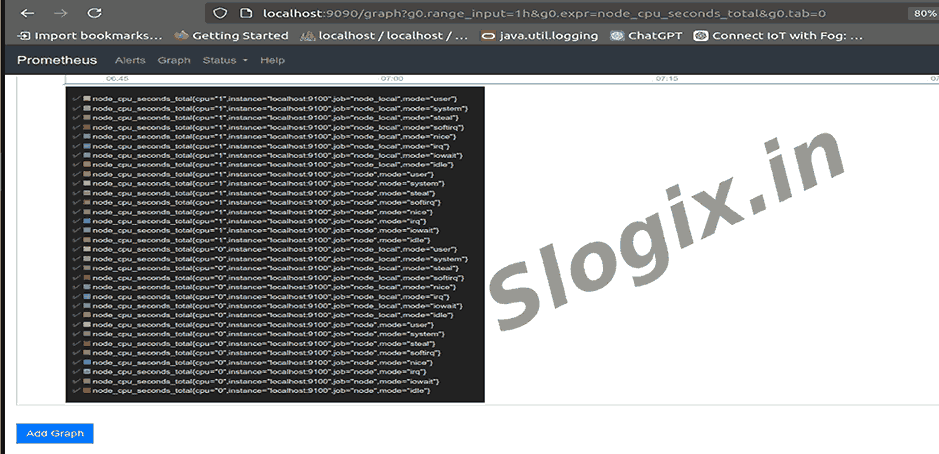Toggle the first legend series checkmark, cpu=1 node_local user
This screenshot has width=939, height=454.
[x=76, y=99]
